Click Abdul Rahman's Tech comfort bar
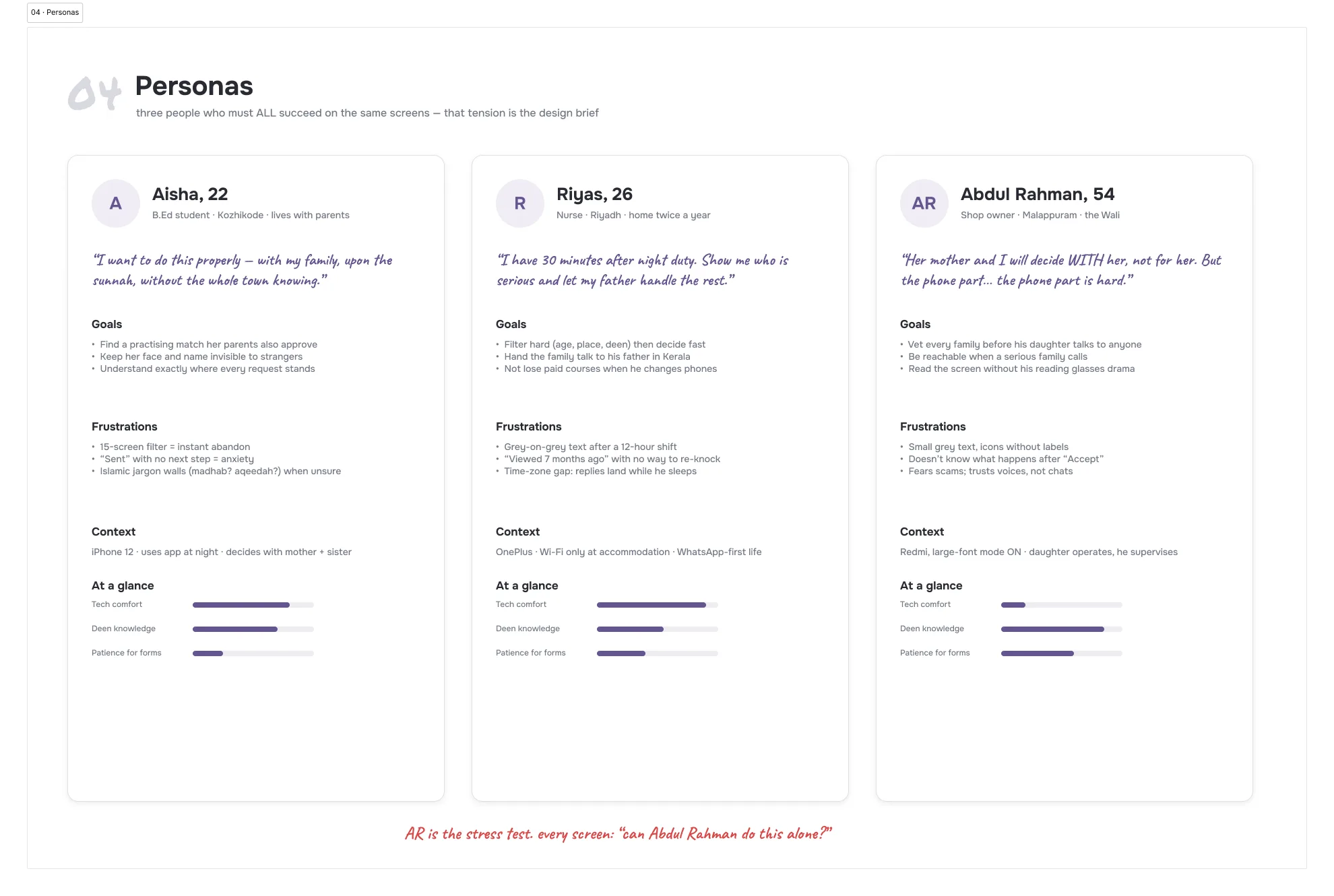Viewport: 1334px width, 896px height. point(1062,605)
